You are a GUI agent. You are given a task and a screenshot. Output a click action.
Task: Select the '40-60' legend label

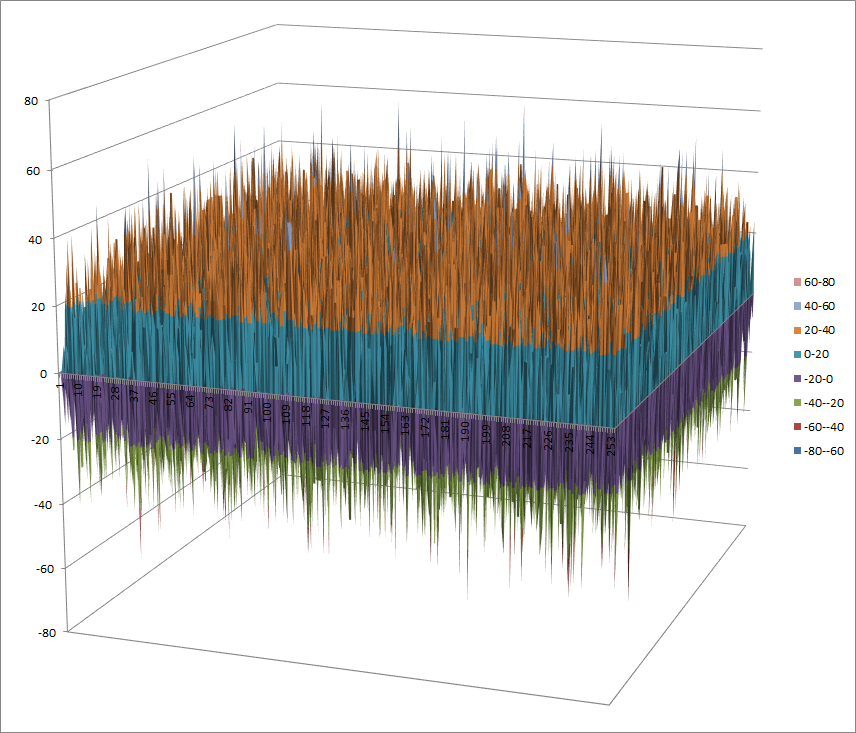tap(819, 306)
